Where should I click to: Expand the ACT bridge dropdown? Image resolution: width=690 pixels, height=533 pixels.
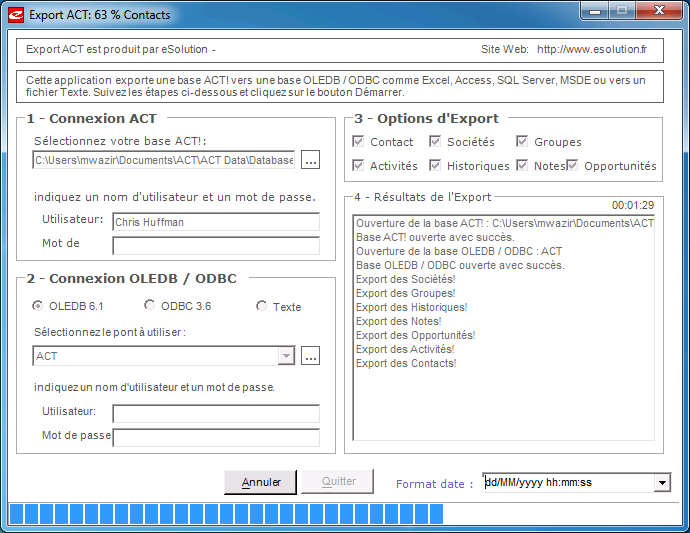287,356
